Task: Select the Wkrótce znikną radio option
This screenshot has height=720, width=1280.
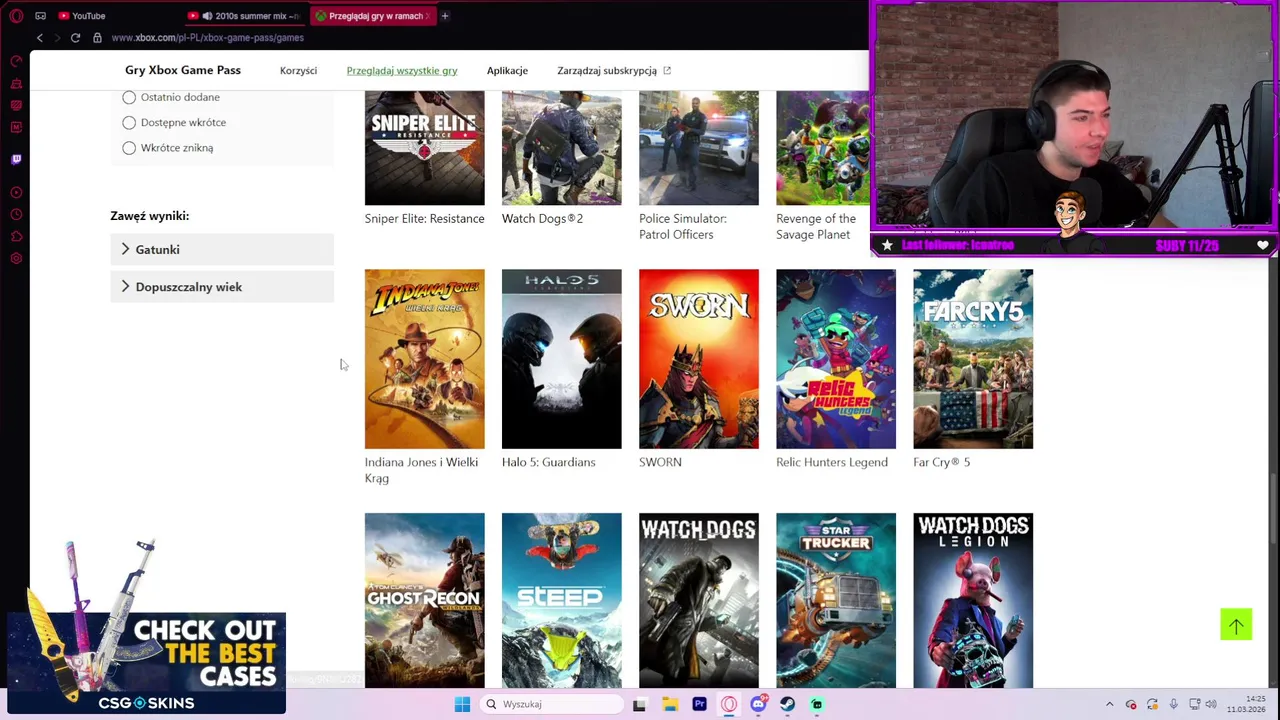Action: 129,148
